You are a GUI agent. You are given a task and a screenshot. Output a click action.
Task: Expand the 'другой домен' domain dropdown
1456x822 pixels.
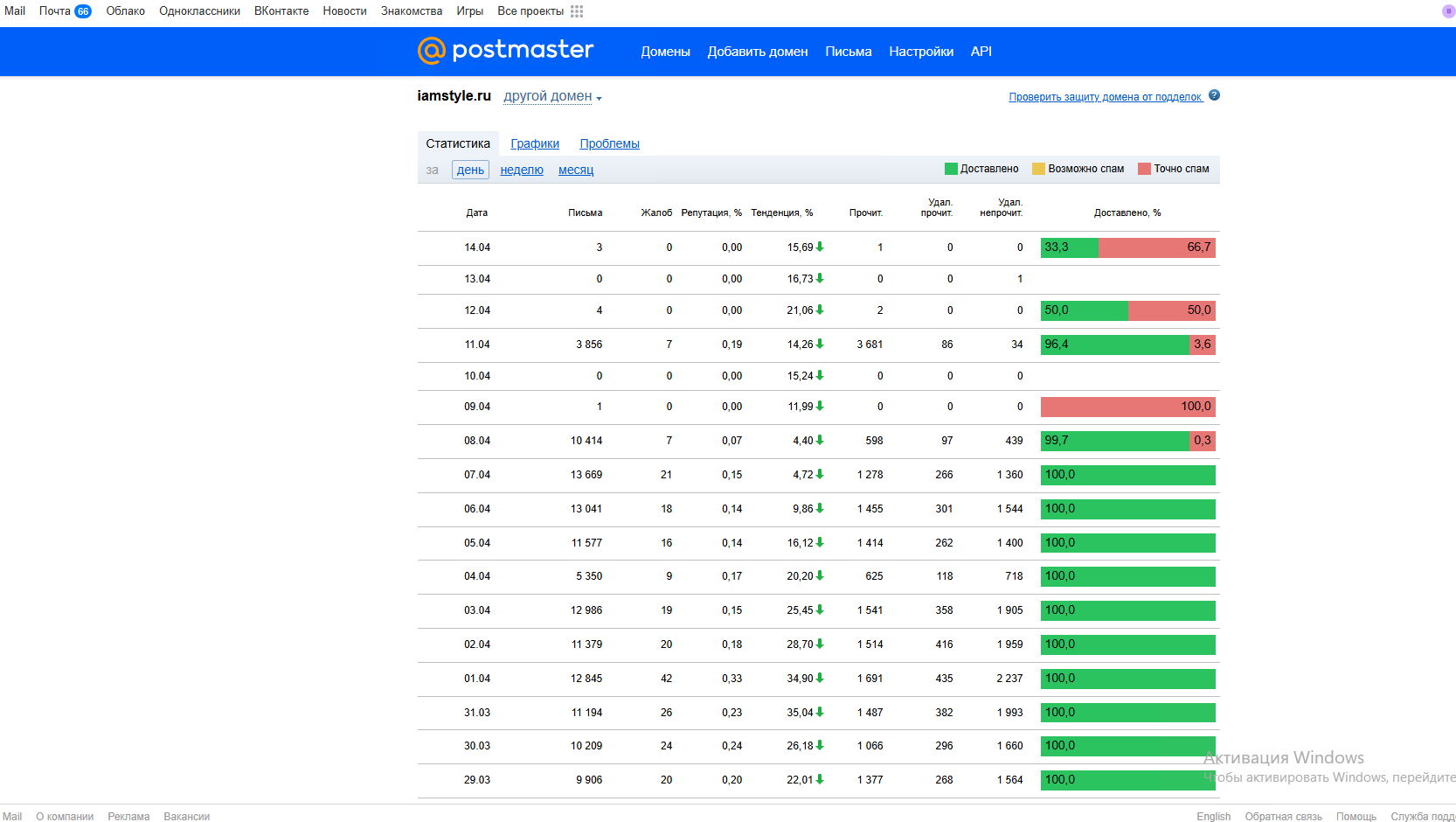(x=552, y=96)
